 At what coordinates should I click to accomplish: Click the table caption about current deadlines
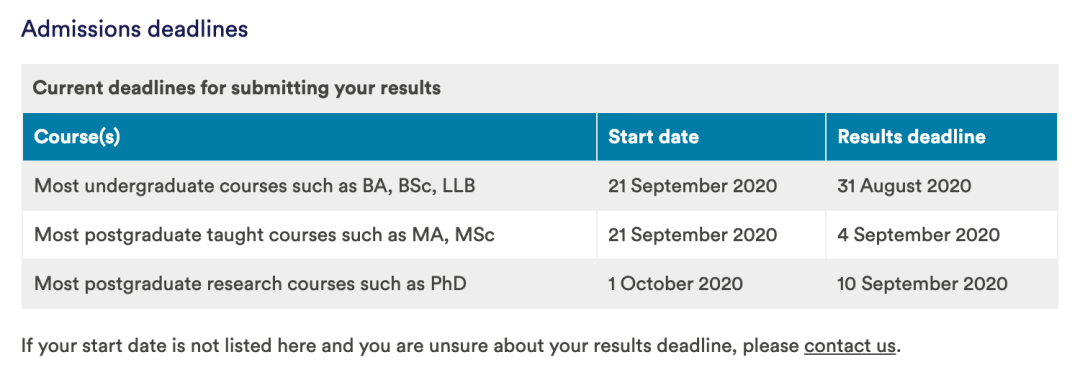coord(237,88)
